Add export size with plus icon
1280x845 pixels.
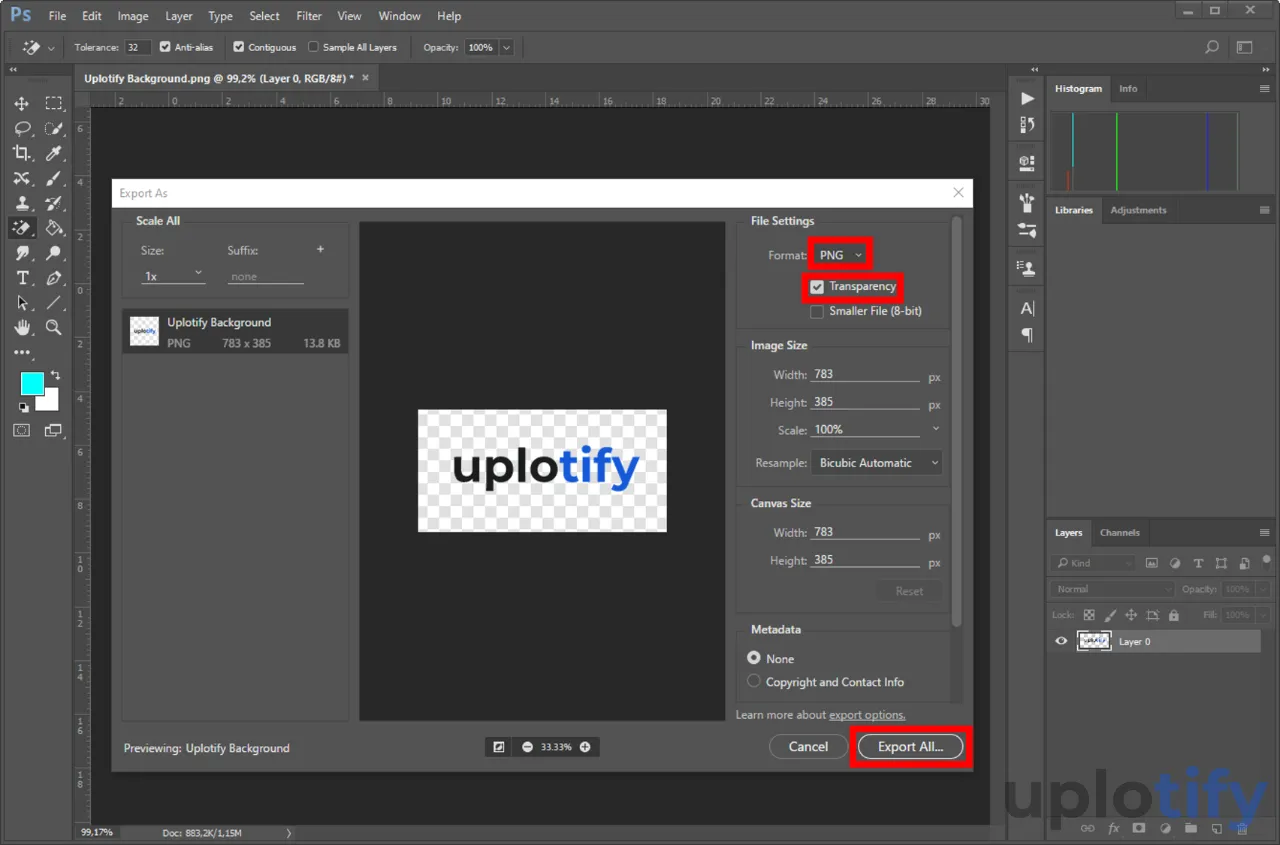pos(320,250)
